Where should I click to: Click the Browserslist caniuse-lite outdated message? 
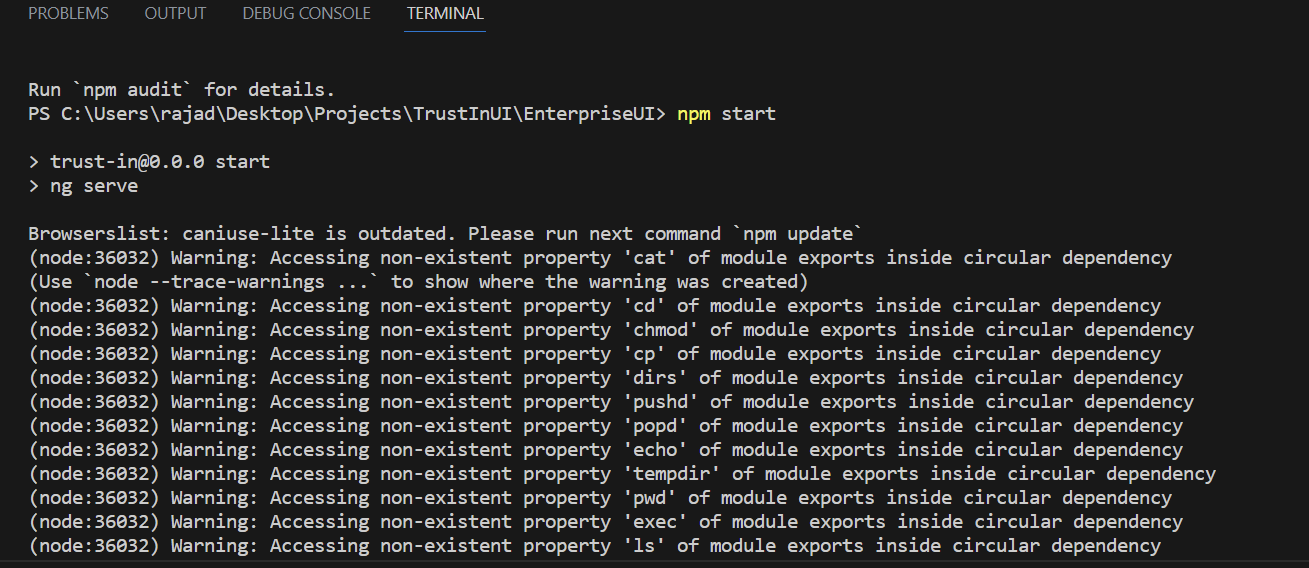pyautogui.click(x=443, y=234)
